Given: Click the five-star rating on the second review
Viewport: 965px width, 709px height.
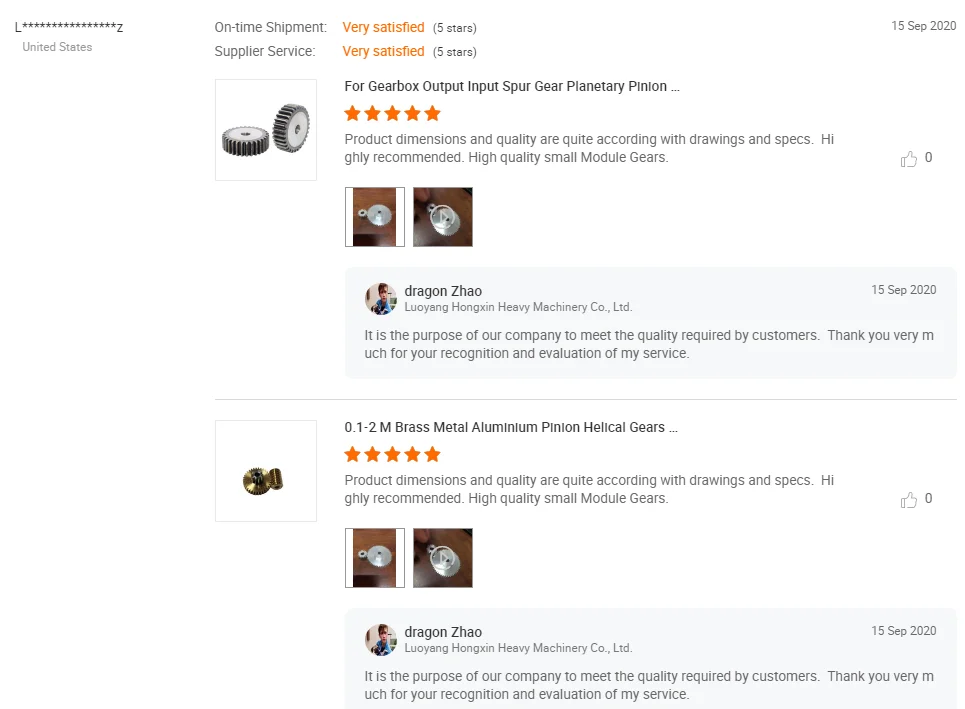Looking at the screenshot, I should pyautogui.click(x=392, y=455).
